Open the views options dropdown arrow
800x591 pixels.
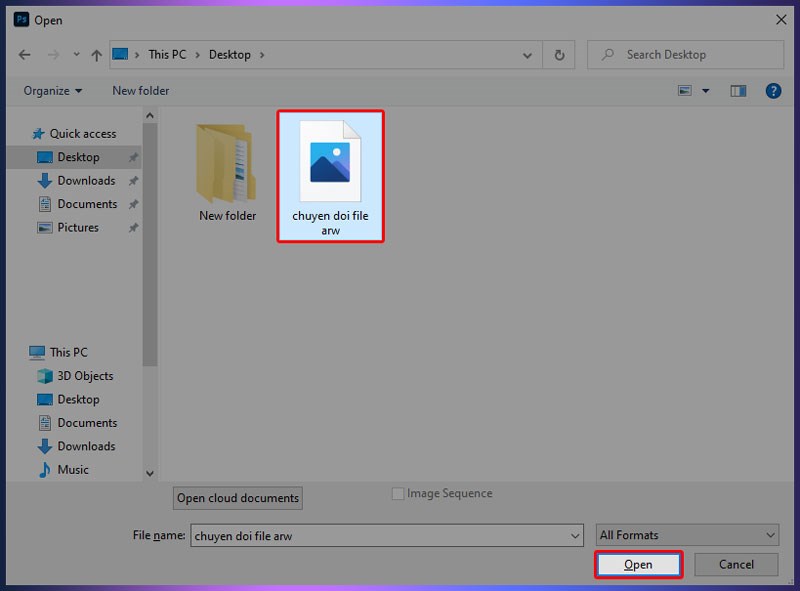coord(704,91)
